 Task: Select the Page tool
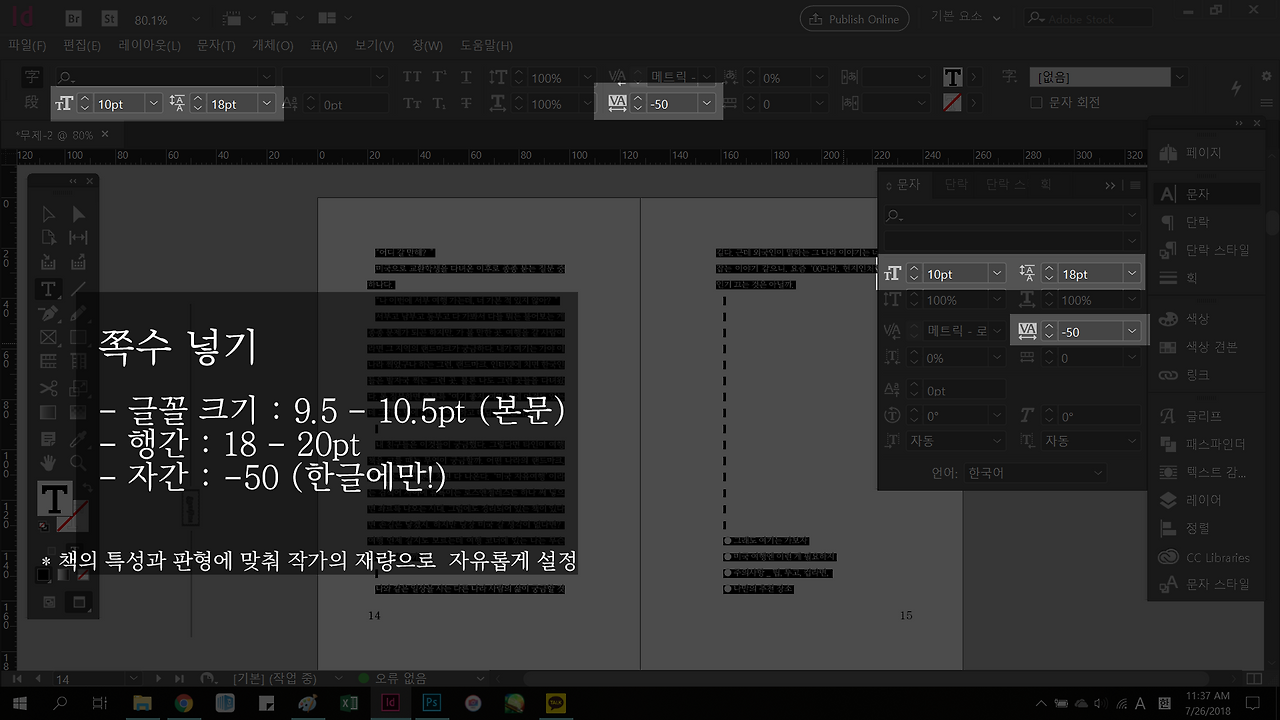pyautogui.click(x=48, y=238)
